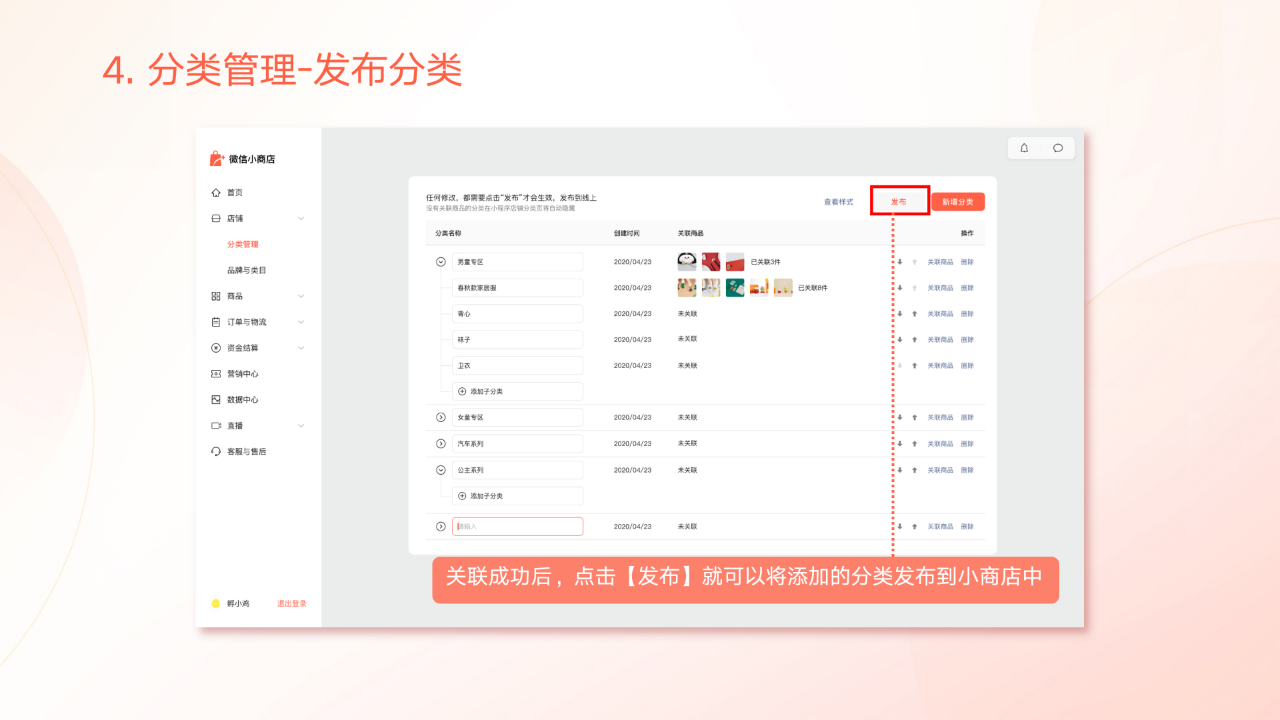
Task: Click the house icon beside 首页
Action: point(215,192)
